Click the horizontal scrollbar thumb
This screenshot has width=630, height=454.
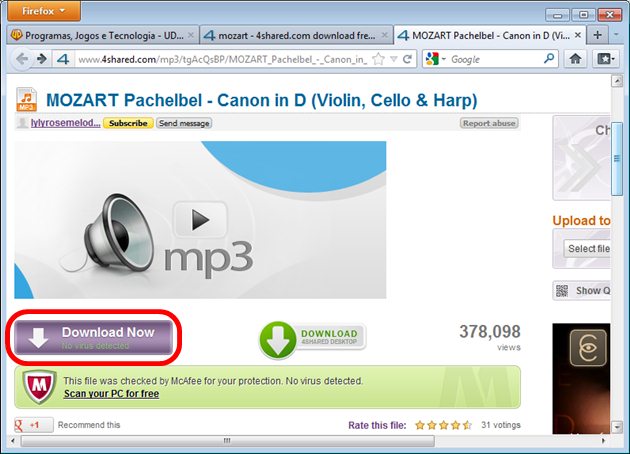(x=227, y=441)
